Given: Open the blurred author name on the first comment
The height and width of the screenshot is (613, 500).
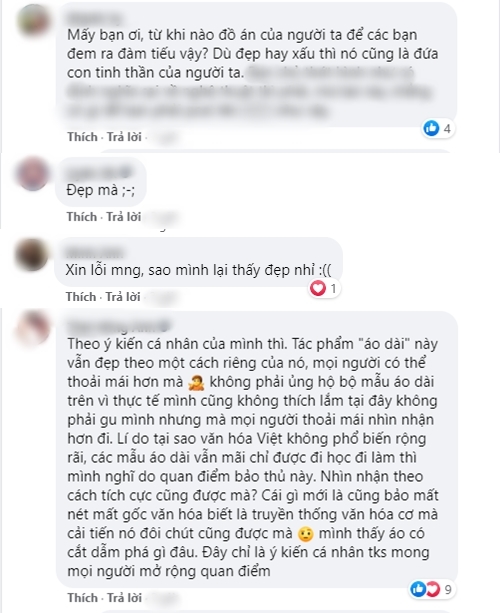Looking at the screenshot, I should (93, 18).
